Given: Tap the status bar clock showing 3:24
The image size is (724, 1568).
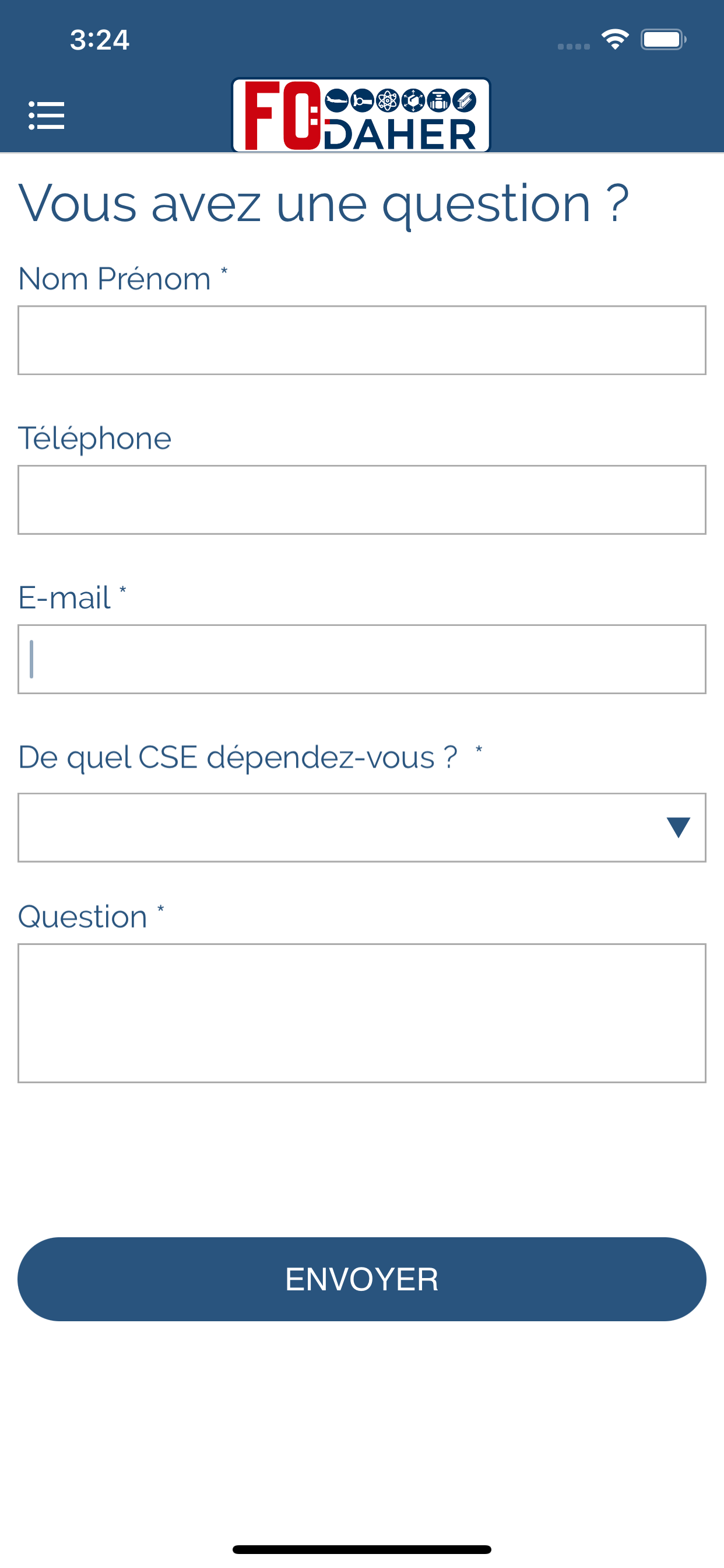Looking at the screenshot, I should click(x=99, y=40).
